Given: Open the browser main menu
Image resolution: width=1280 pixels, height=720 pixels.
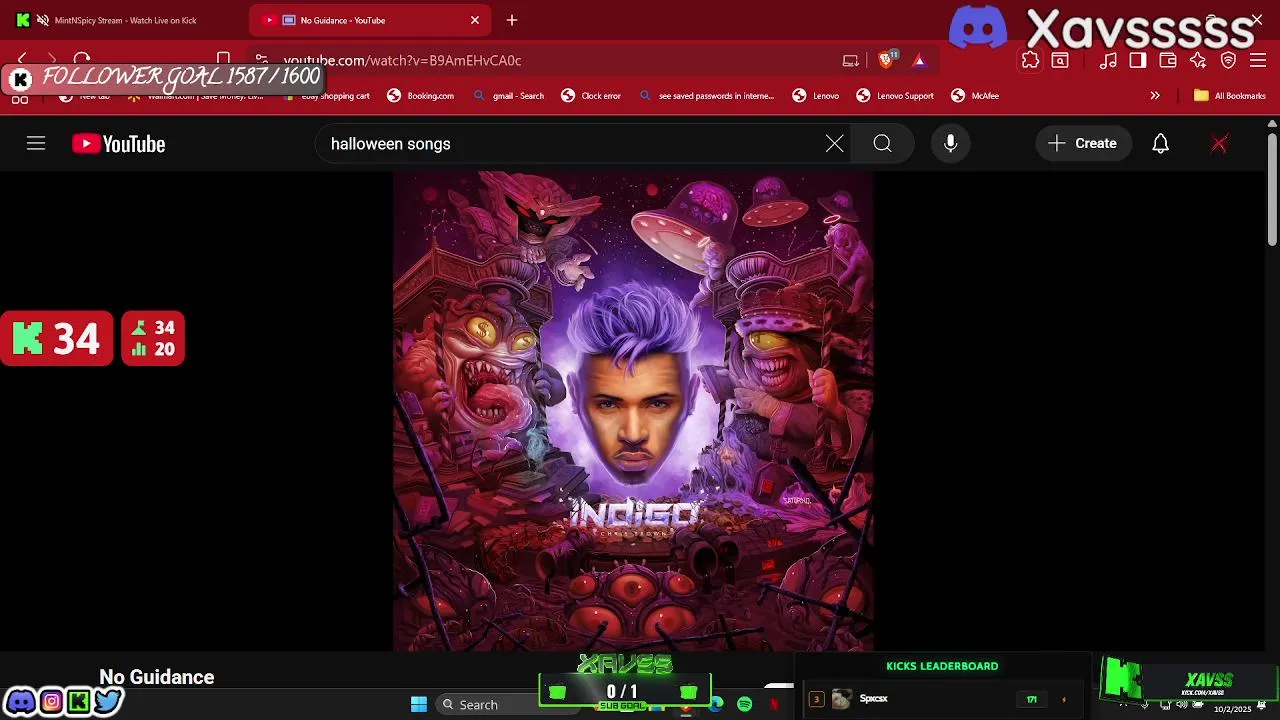Looking at the screenshot, I should click(1258, 60).
